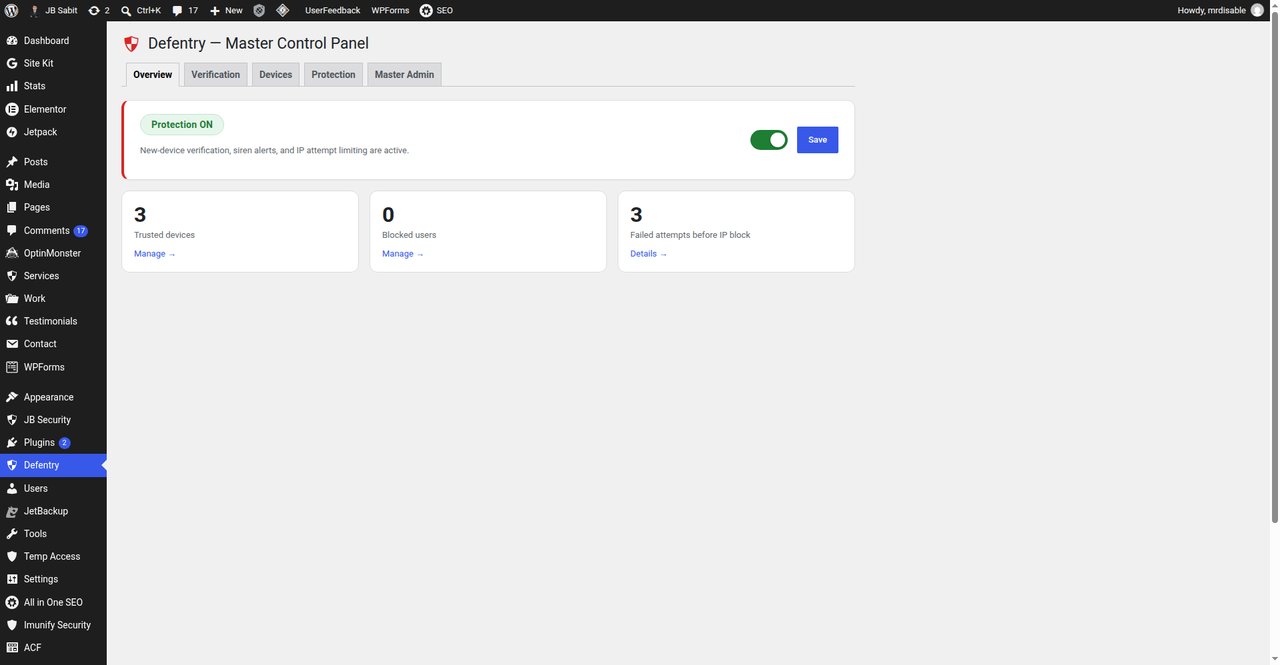Click Details under Failed attempts
The height and width of the screenshot is (665, 1280).
pyautogui.click(x=649, y=254)
